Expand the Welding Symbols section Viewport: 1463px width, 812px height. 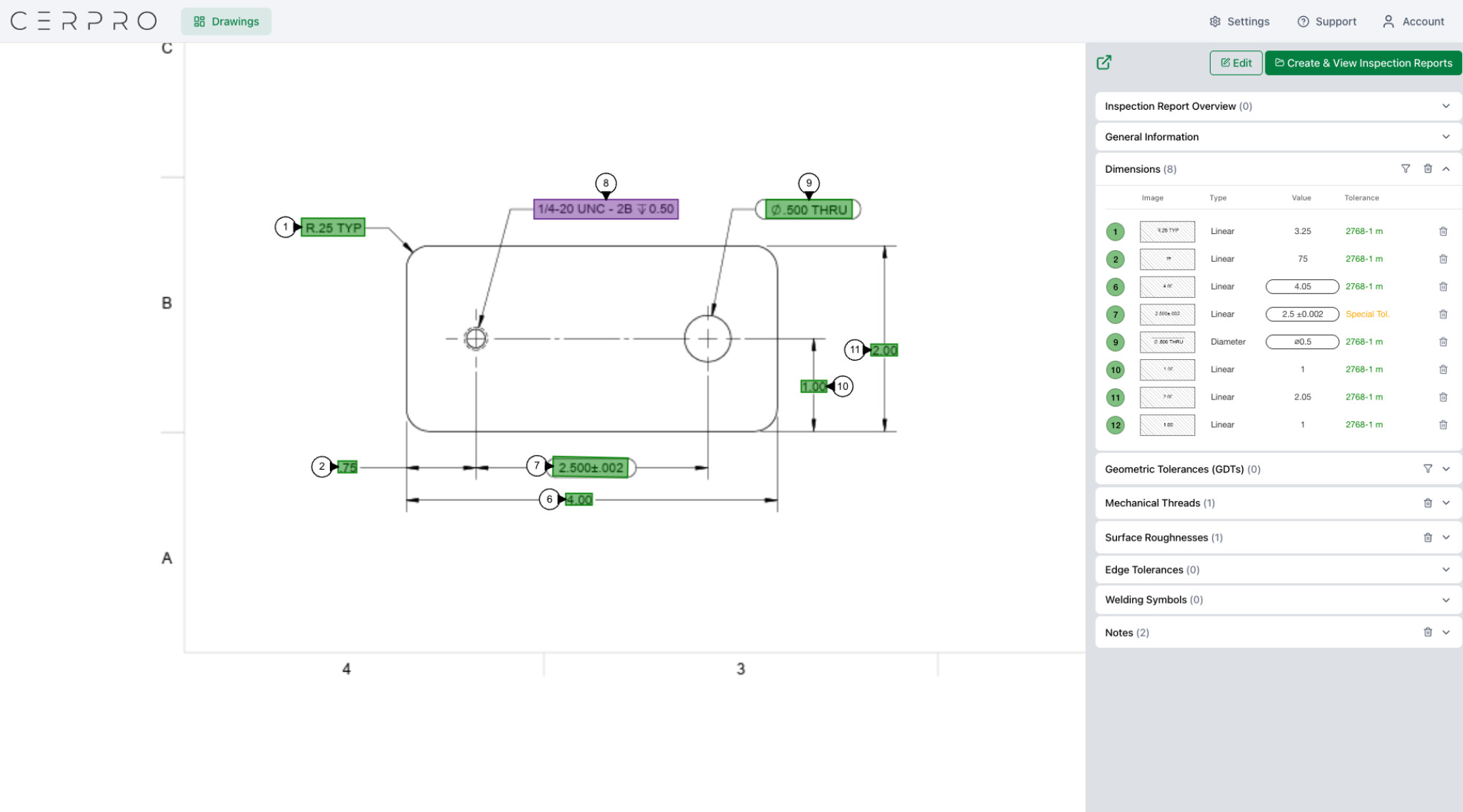point(1445,600)
